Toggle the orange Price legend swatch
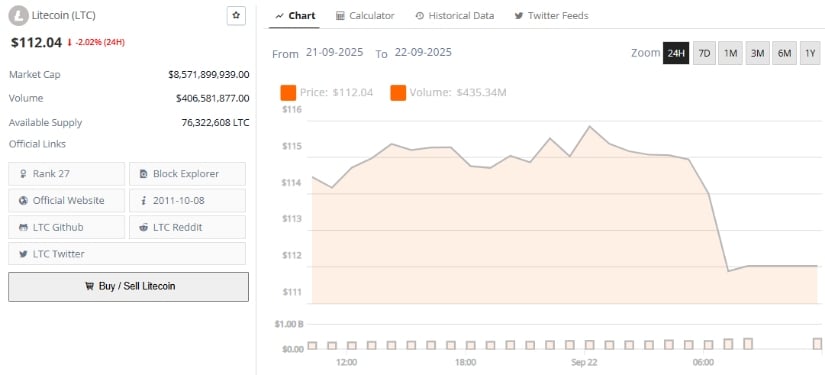Viewport: 825px width, 375px height. (288, 93)
